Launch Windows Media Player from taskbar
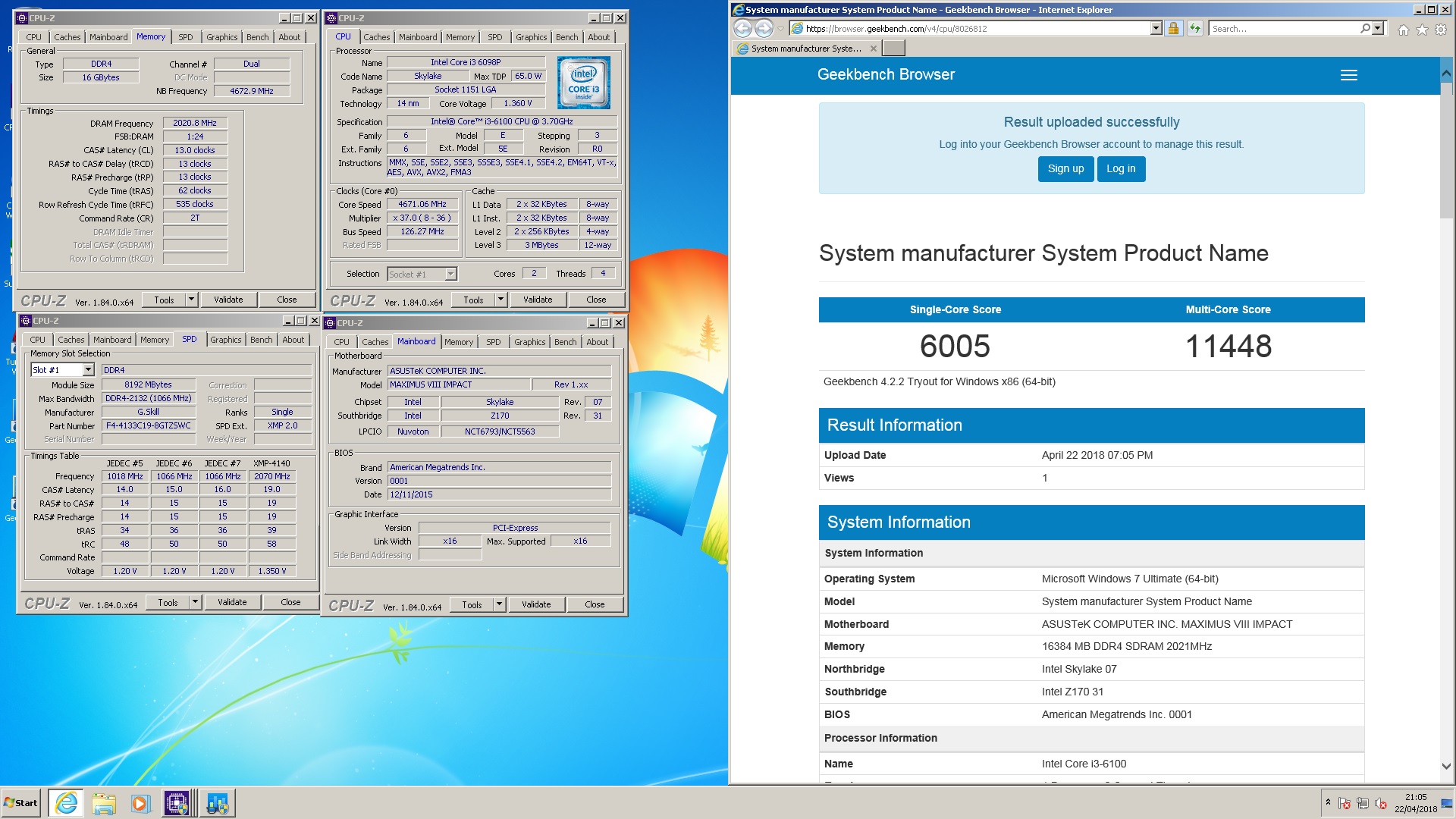Screen dimensions: 1456x819 tap(140, 802)
